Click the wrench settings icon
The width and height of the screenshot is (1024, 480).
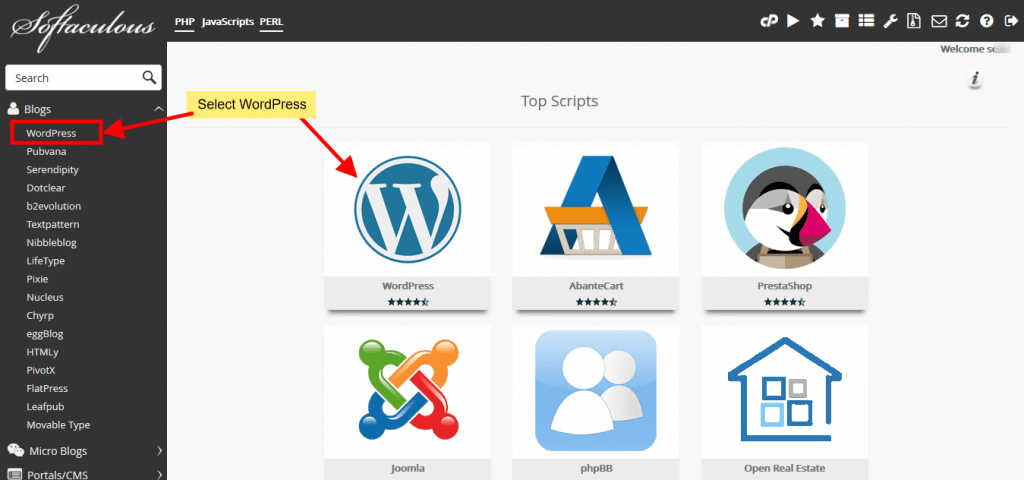click(890, 21)
